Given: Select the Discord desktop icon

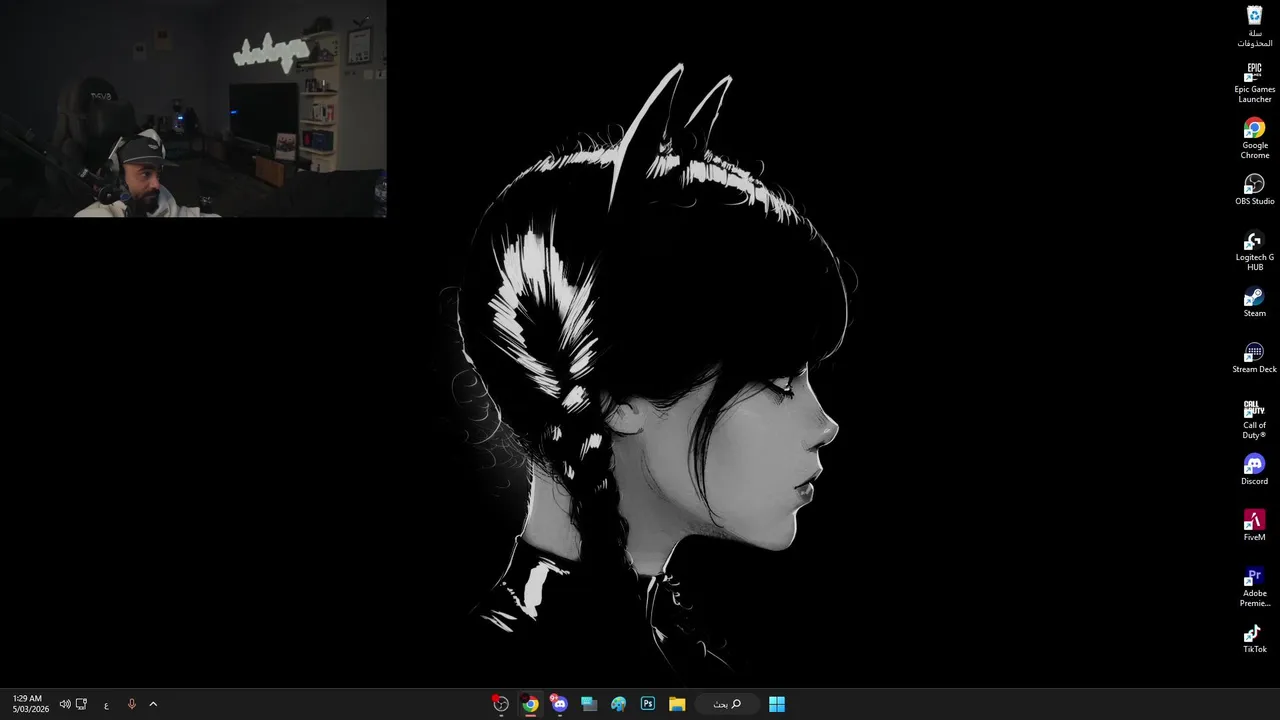Looking at the screenshot, I should tap(1254, 470).
